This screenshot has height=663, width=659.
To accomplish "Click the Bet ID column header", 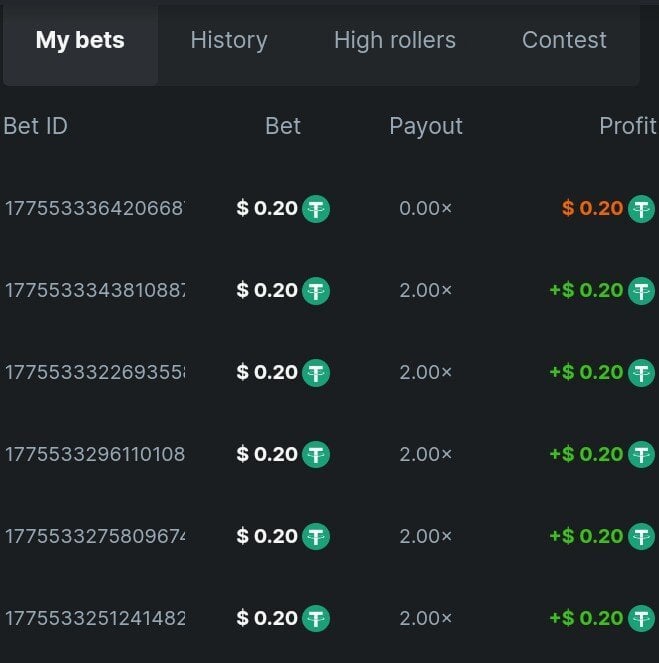I will click(36, 126).
